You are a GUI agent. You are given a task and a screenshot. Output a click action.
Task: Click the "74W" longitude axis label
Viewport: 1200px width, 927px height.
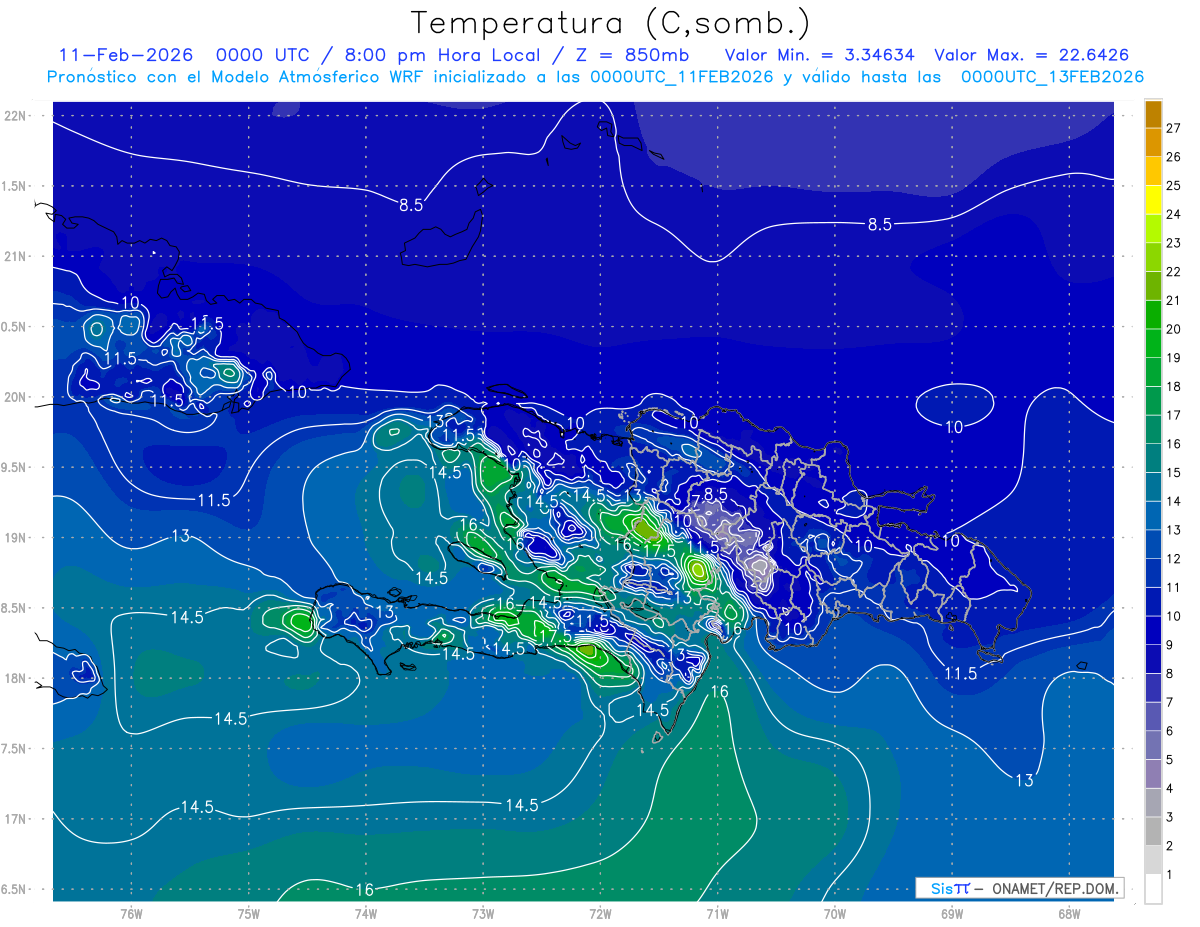pos(366,914)
